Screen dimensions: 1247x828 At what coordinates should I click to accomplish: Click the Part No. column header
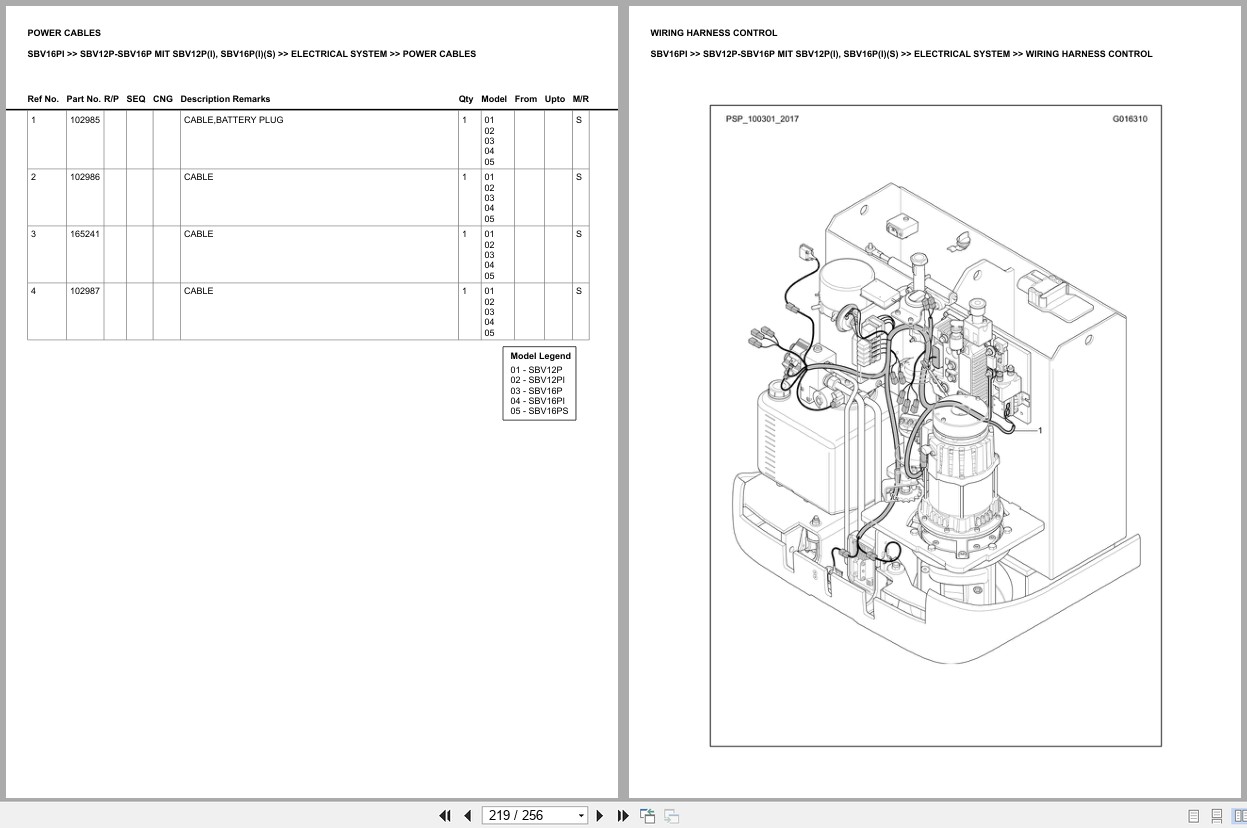pyautogui.click(x=83, y=99)
